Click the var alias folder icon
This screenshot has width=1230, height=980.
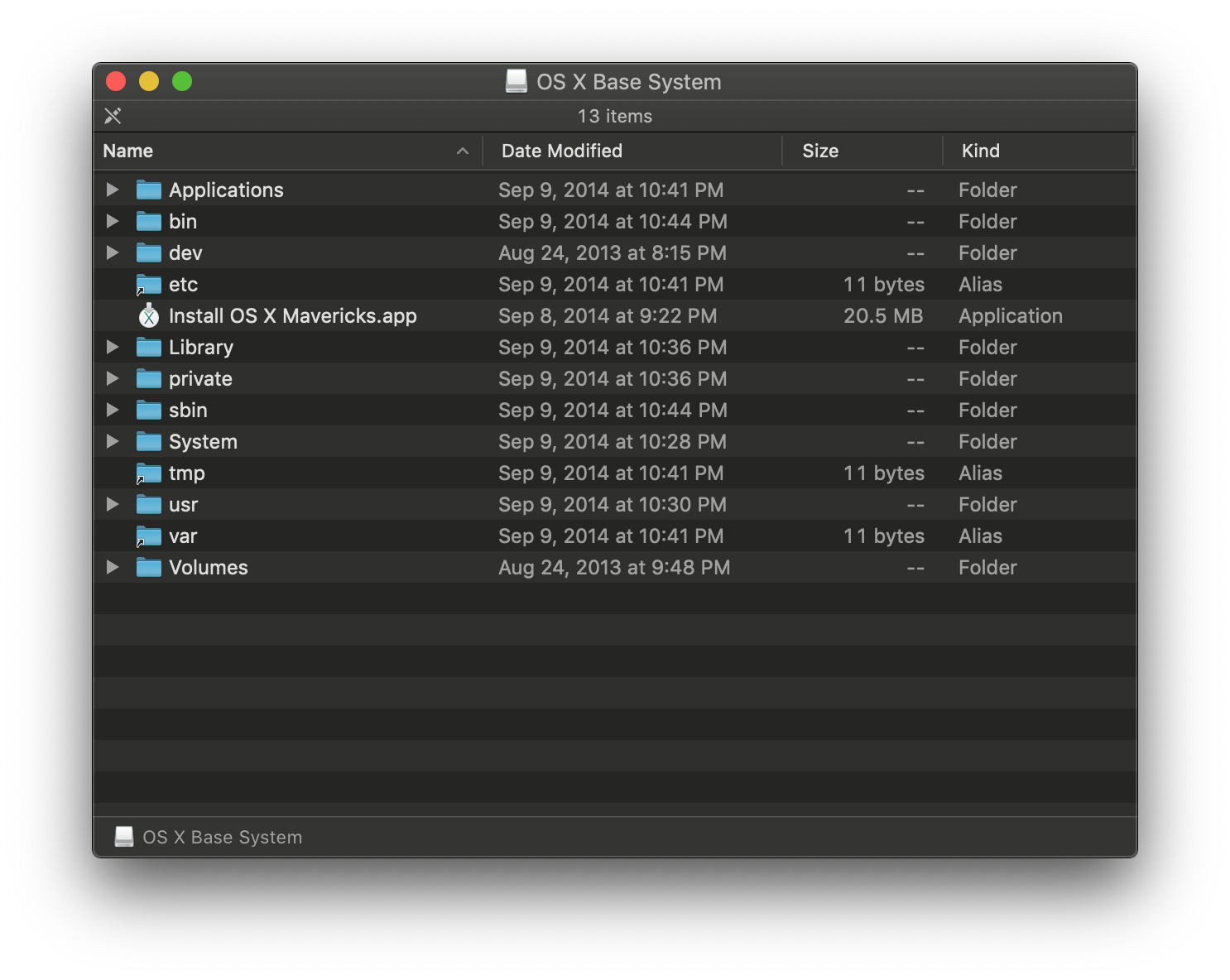click(x=149, y=536)
